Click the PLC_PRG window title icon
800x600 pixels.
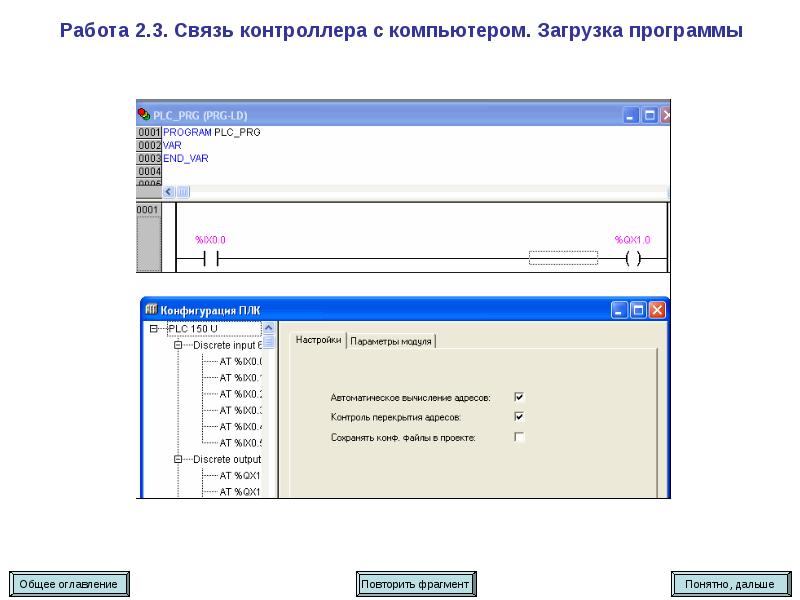[x=144, y=115]
